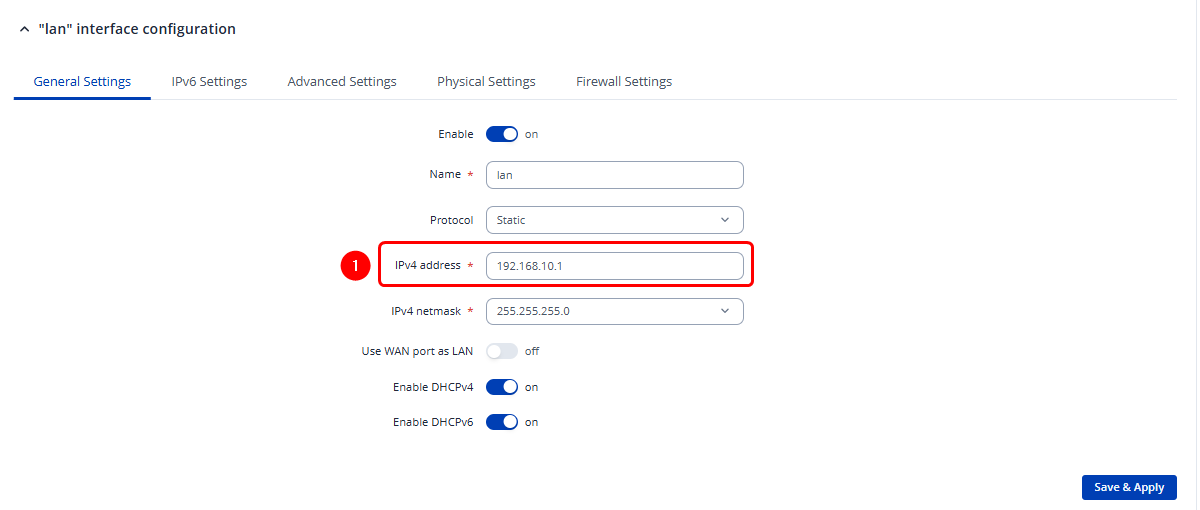Click the red numbered marker 1
This screenshot has width=1200, height=510.
[x=355, y=266]
